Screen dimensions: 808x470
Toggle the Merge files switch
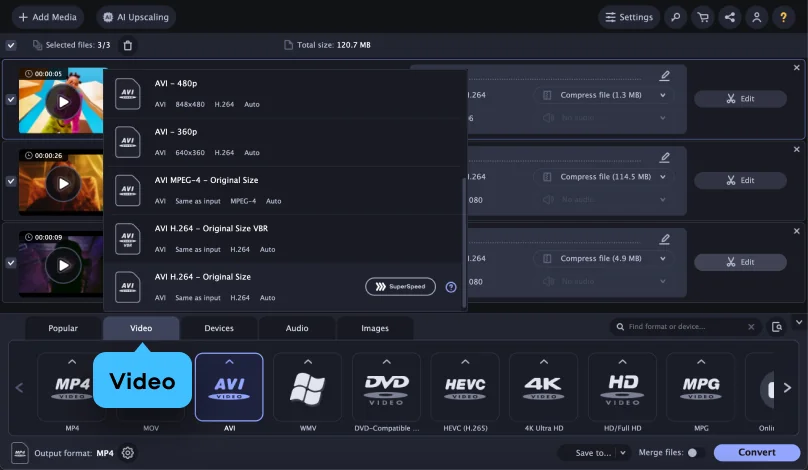(696, 452)
